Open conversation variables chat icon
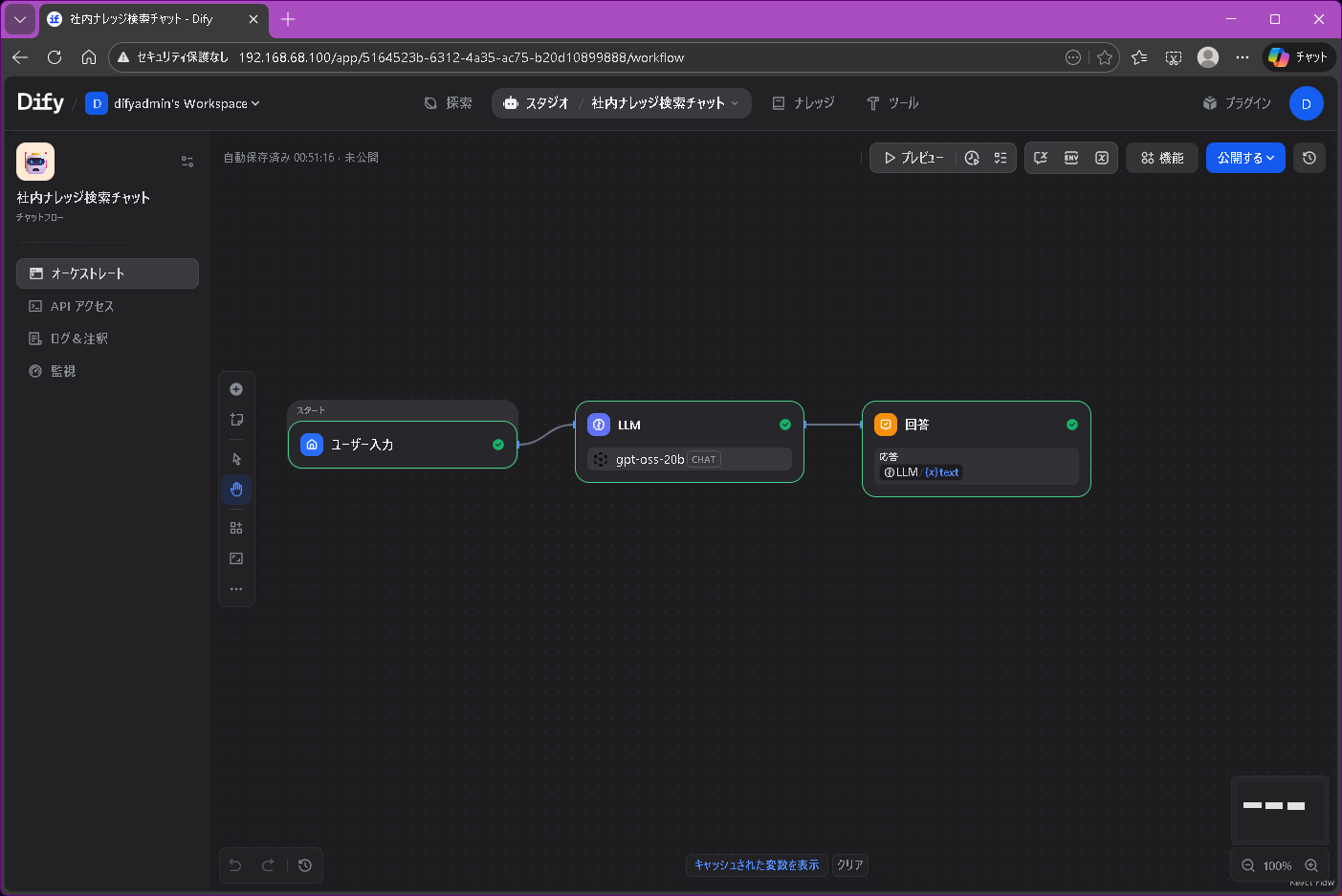The height and width of the screenshot is (896, 1342). [x=1041, y=158]
